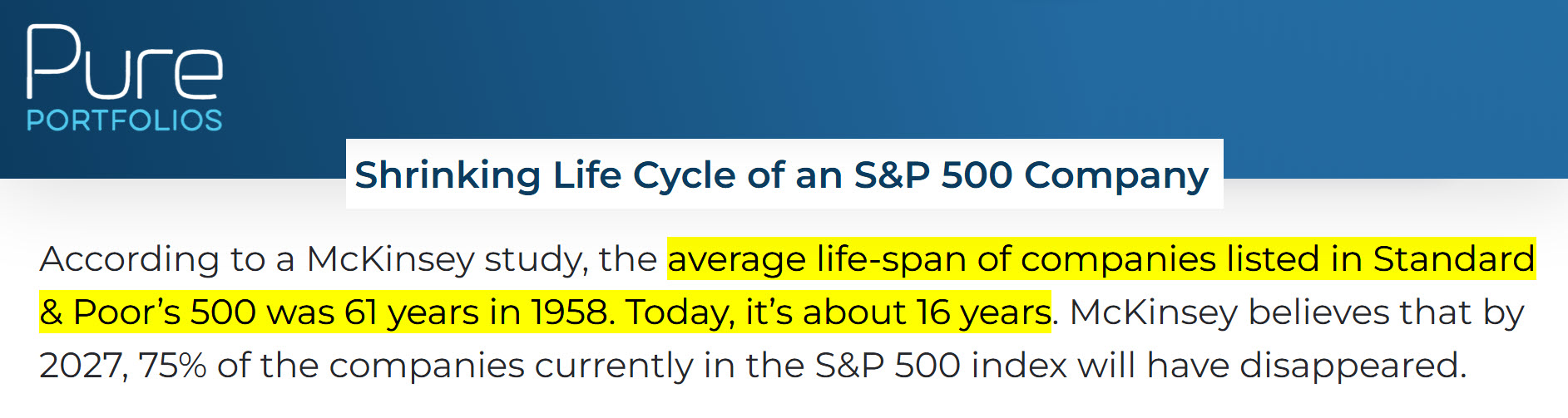Click the PORTFOLIOS text under the logo

tap(125, 120)
